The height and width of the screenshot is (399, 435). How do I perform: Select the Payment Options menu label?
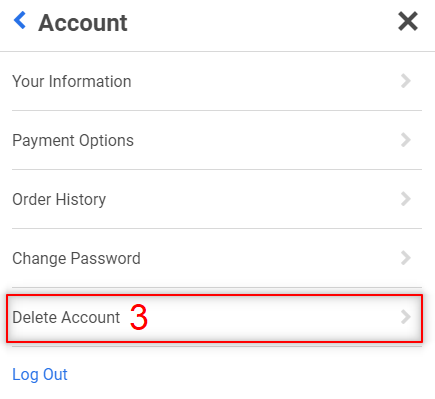(x=73, y=141)
